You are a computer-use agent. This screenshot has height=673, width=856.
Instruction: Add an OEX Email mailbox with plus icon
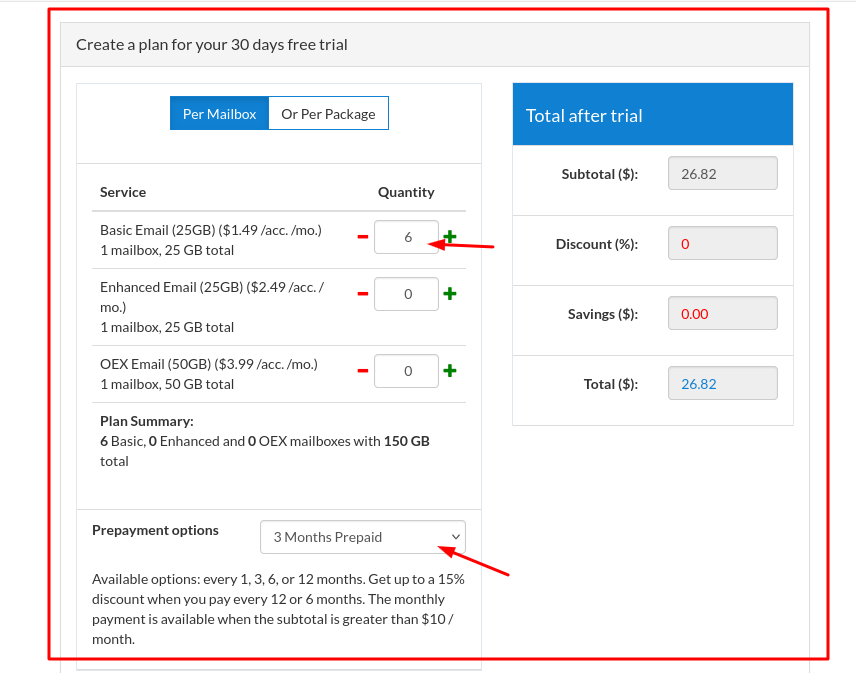450,371
